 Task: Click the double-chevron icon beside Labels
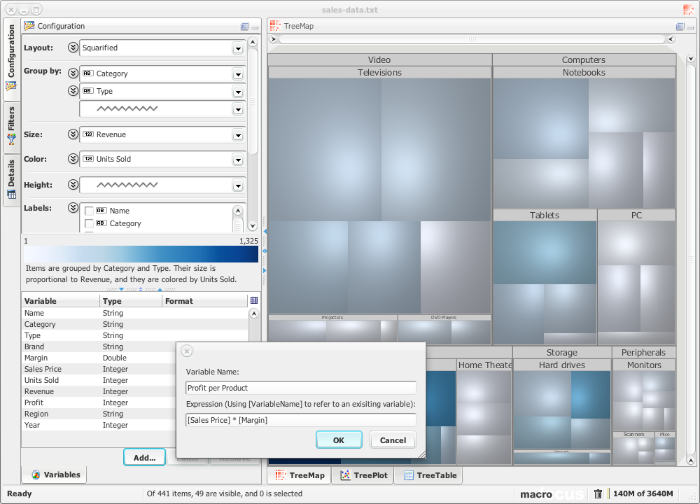[x=73, y=208]
